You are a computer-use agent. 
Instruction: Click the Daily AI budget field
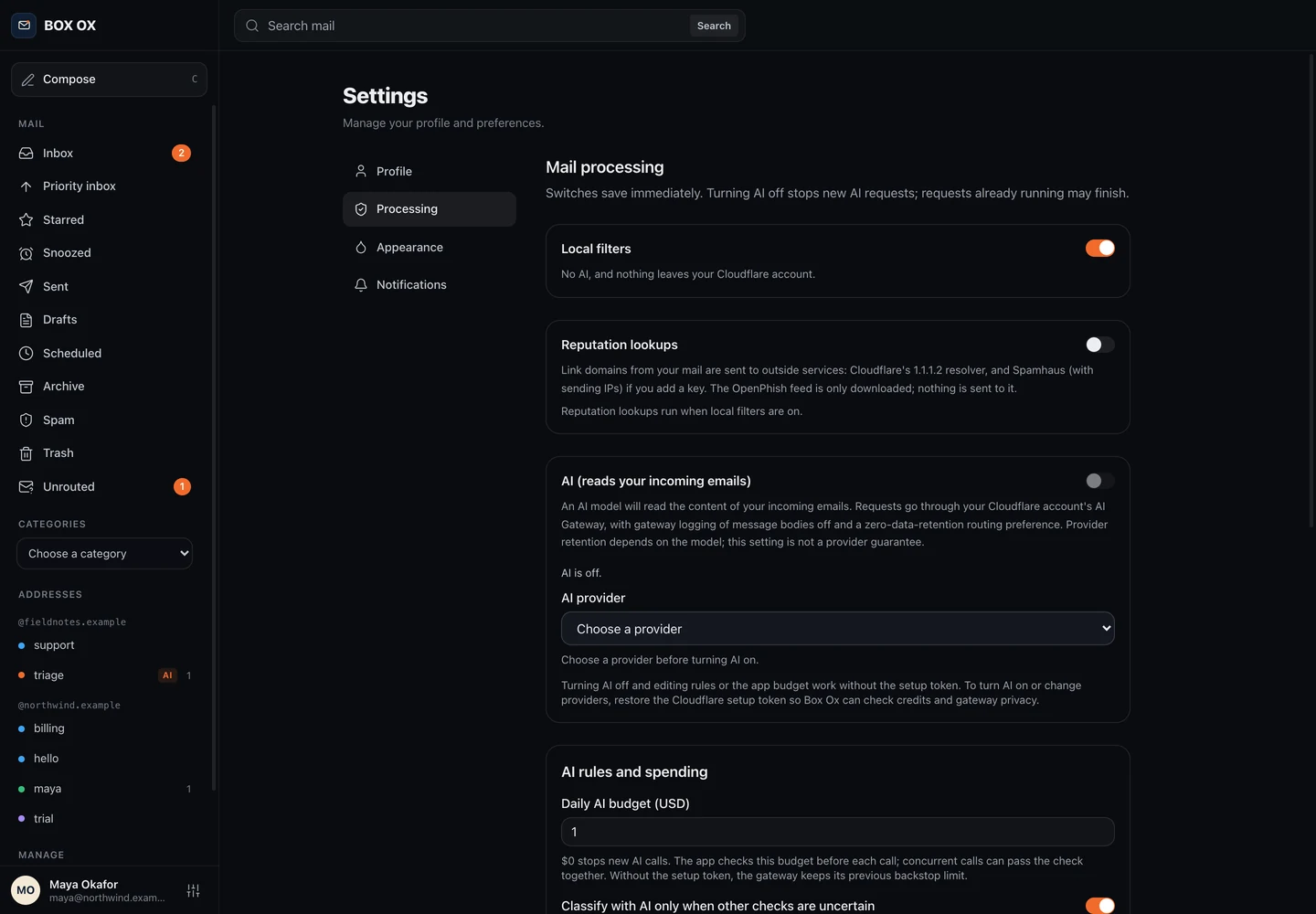coord(838,832)
